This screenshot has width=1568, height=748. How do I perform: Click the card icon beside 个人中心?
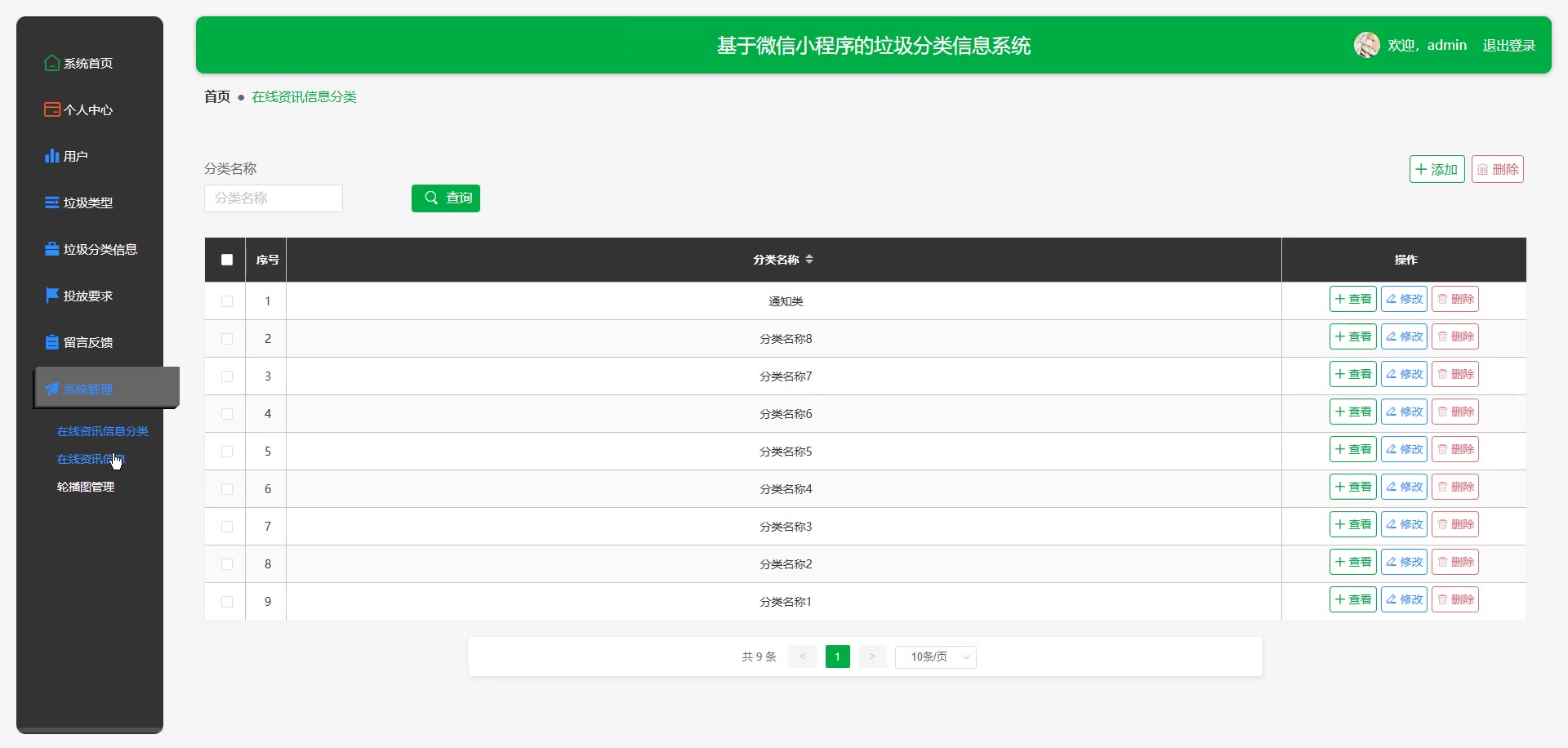point(52,109)
